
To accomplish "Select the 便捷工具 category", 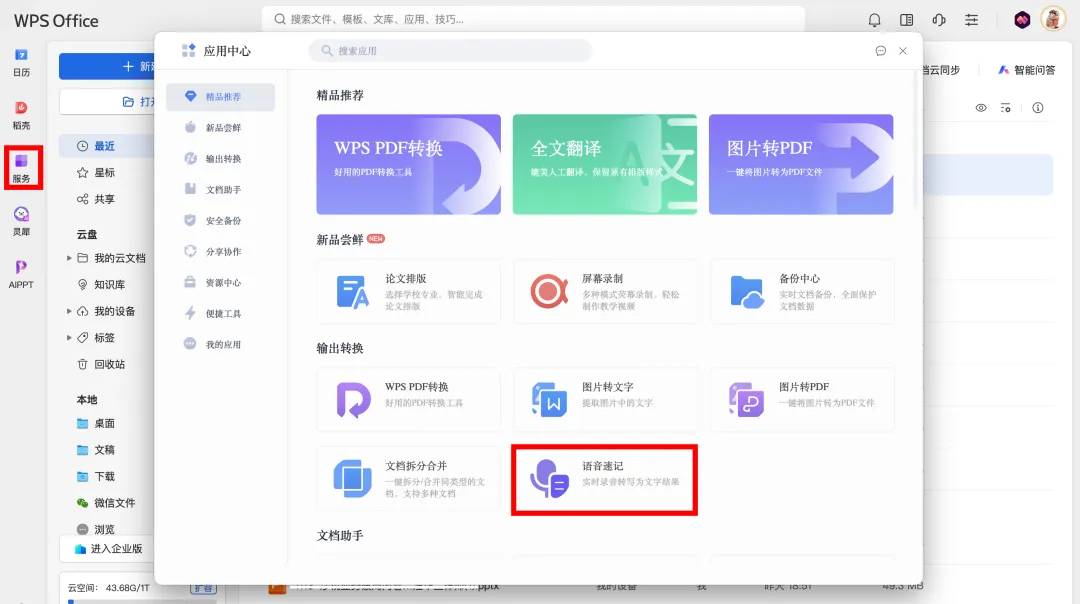I will click(x=220, y=313).
